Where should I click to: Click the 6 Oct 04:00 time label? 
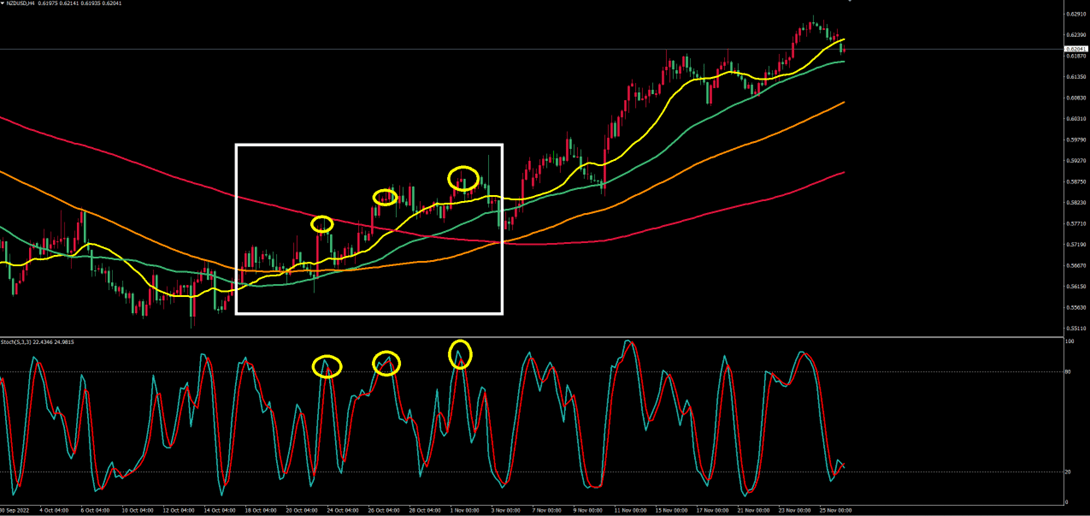(95, 510)
